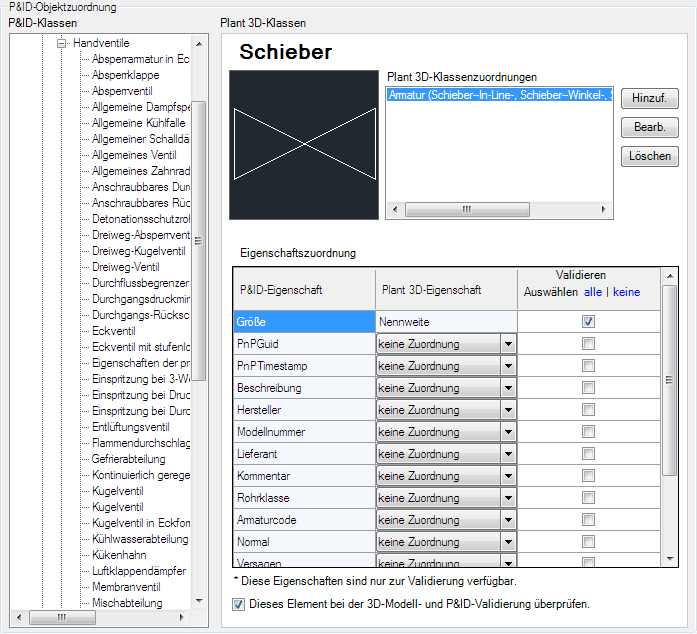
Task: Select Luftklappendämpfer tree item
Action: 139,571
